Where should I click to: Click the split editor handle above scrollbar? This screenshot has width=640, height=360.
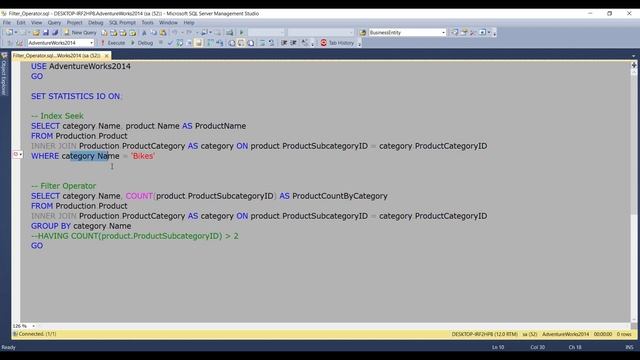(634, 65)
